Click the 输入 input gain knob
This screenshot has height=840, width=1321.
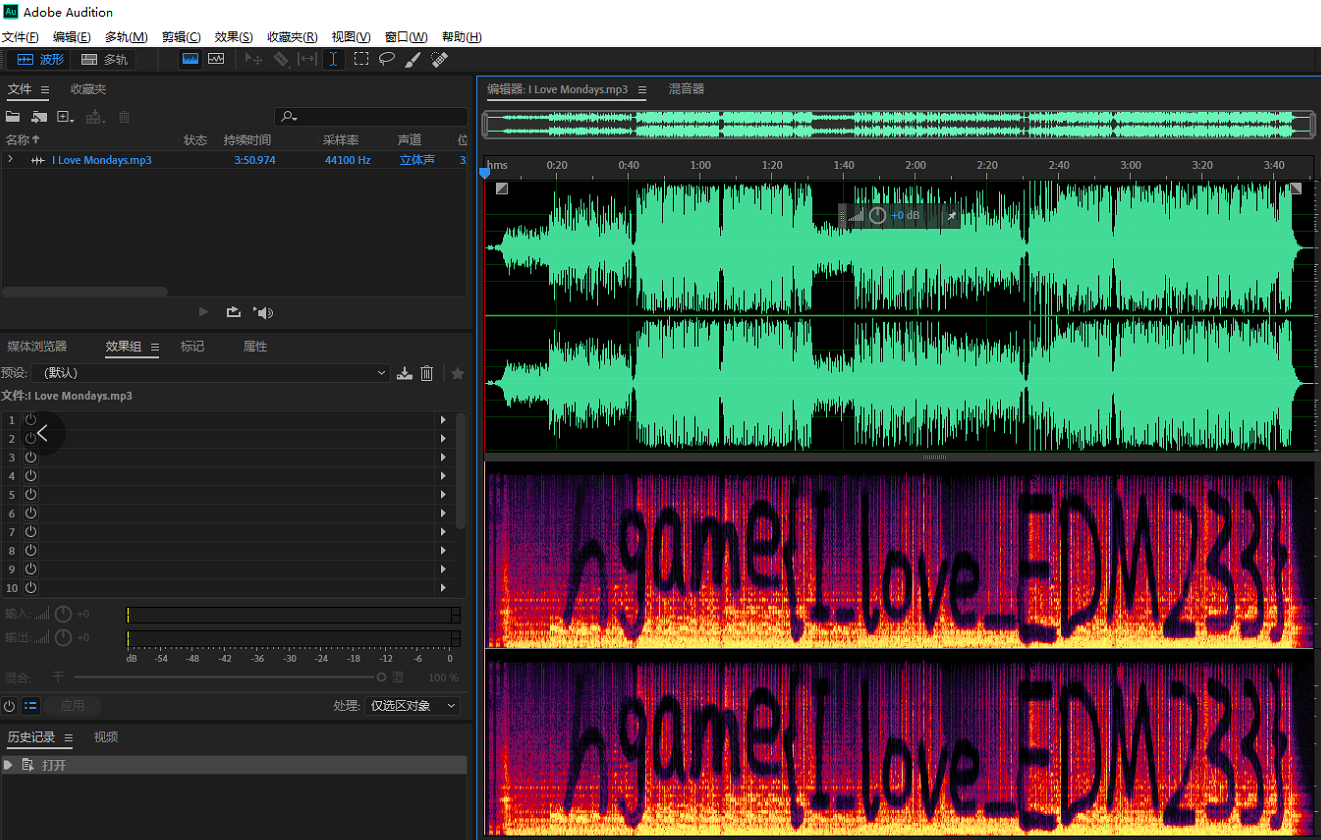tap(63, 614)
